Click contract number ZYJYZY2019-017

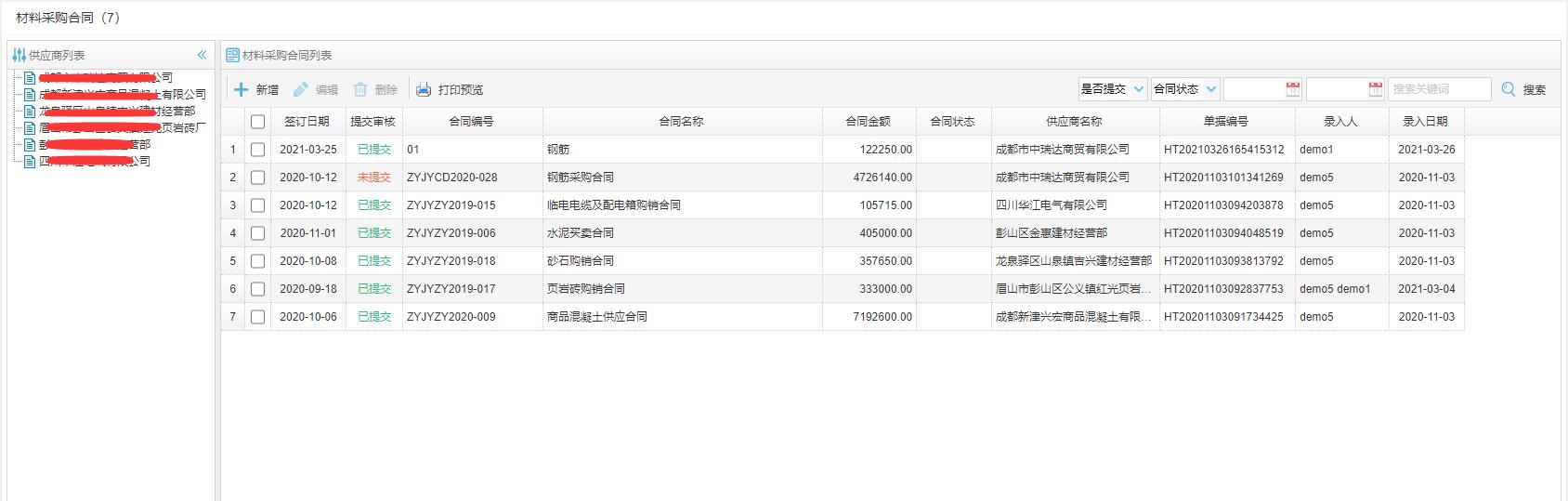451,289
